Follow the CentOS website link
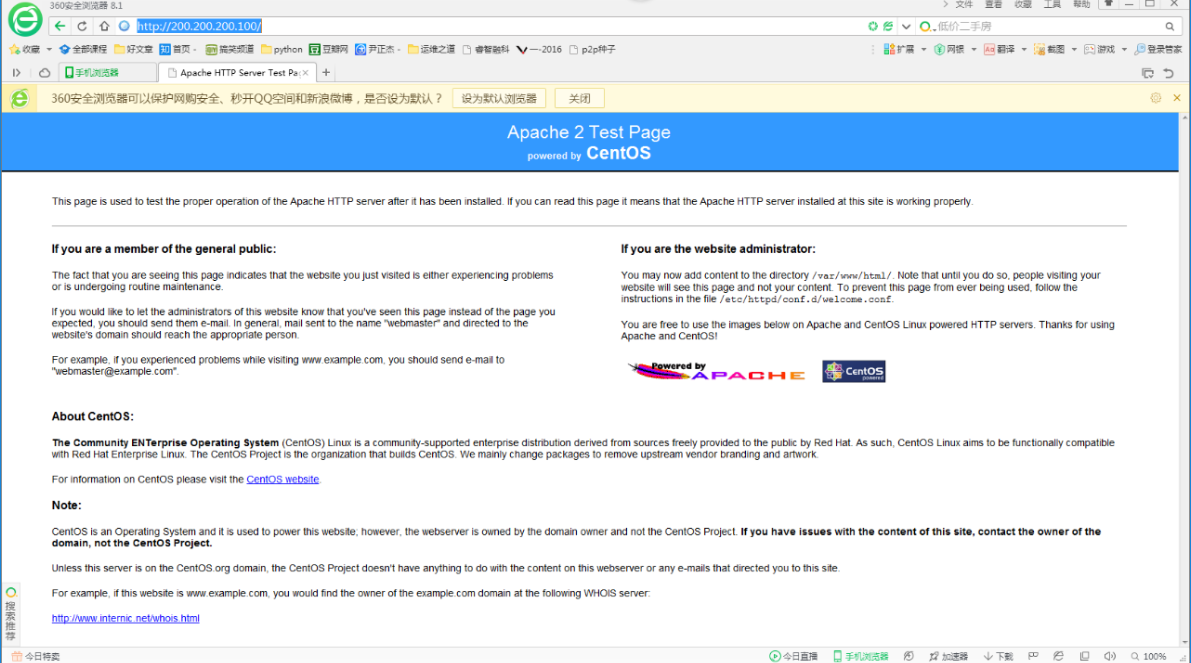The image size is (1191, 663). (283, 479)
